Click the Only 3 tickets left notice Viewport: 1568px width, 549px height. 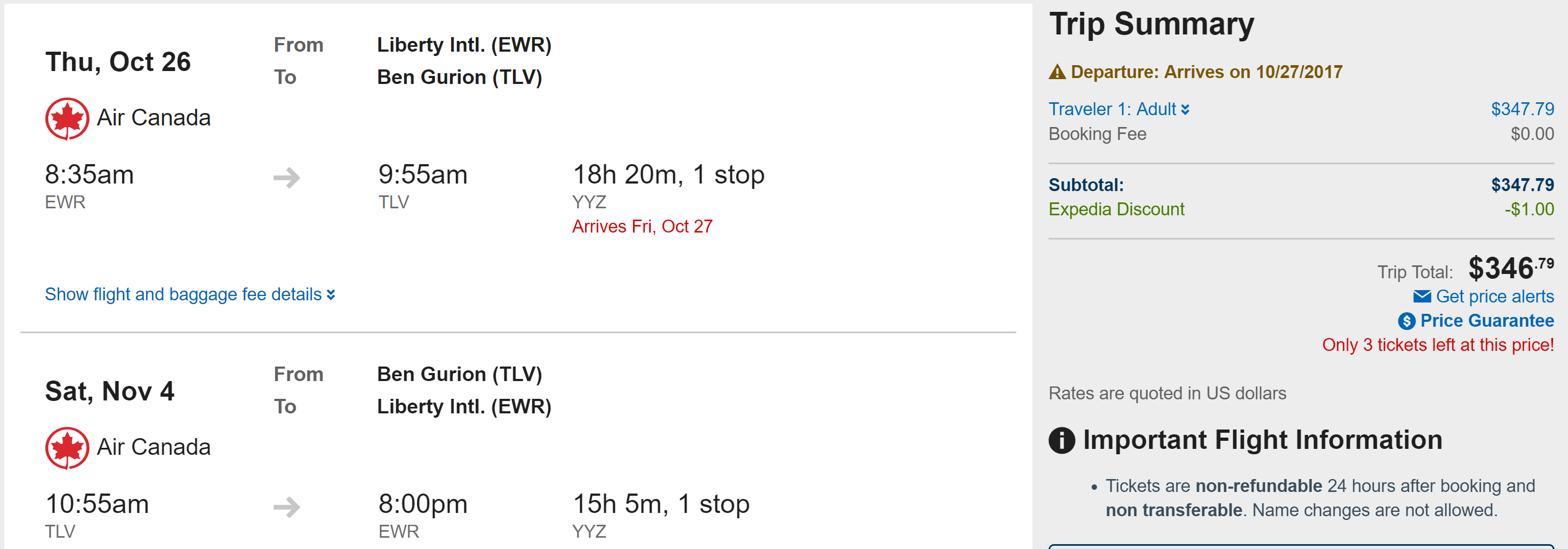click(1438, 345)
